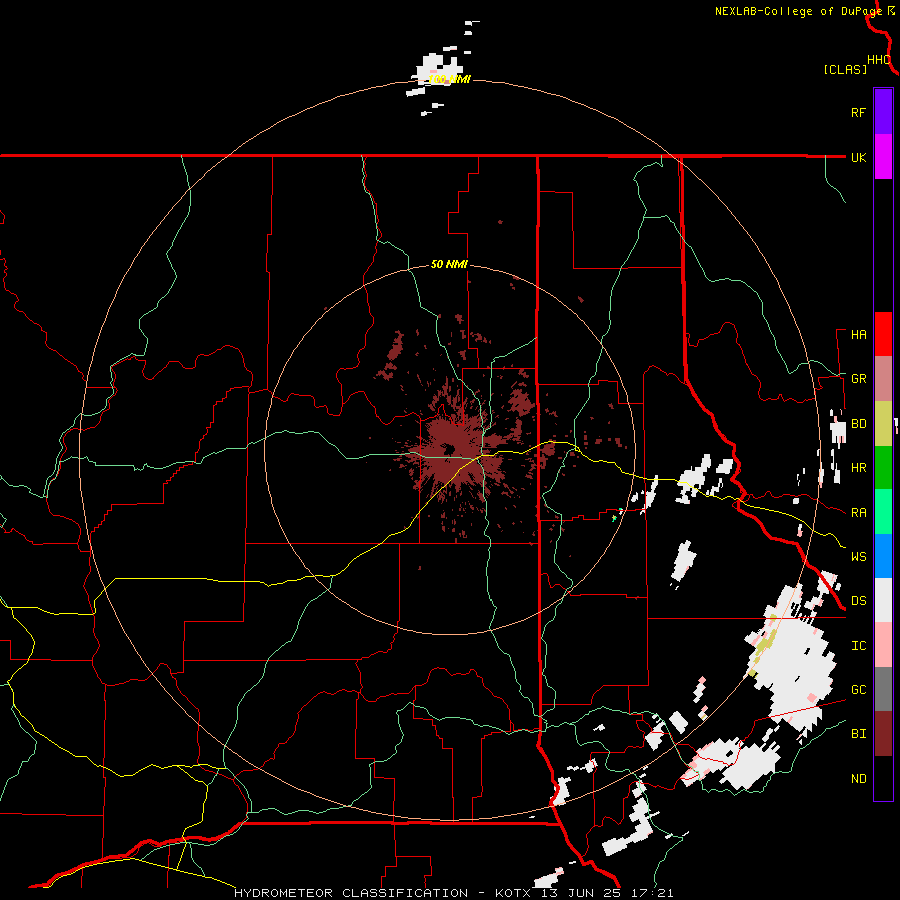Click the 'BI' legend label

point(858,734)
